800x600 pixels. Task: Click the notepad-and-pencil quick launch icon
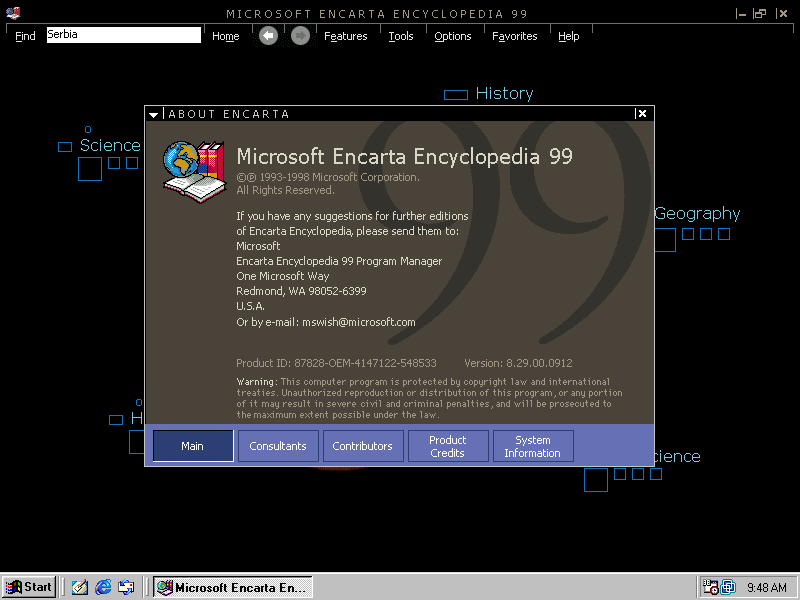point(80,587)
